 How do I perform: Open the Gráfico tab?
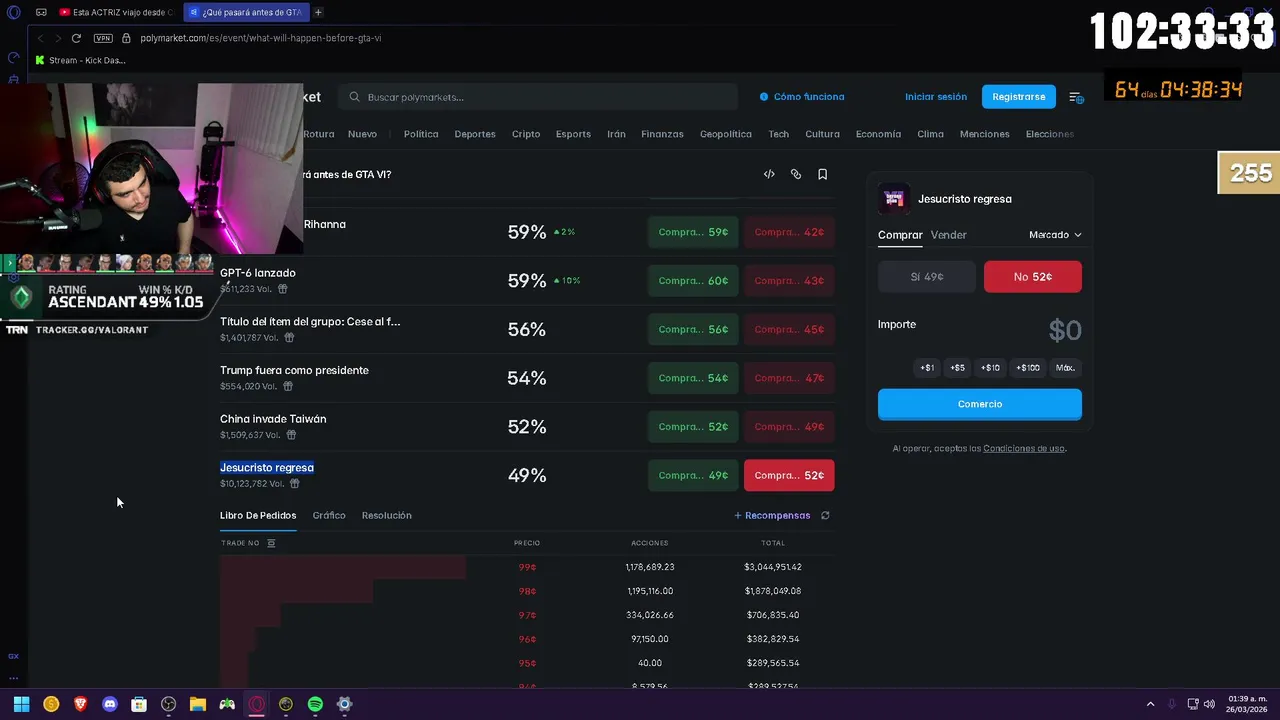coord(329,516)
